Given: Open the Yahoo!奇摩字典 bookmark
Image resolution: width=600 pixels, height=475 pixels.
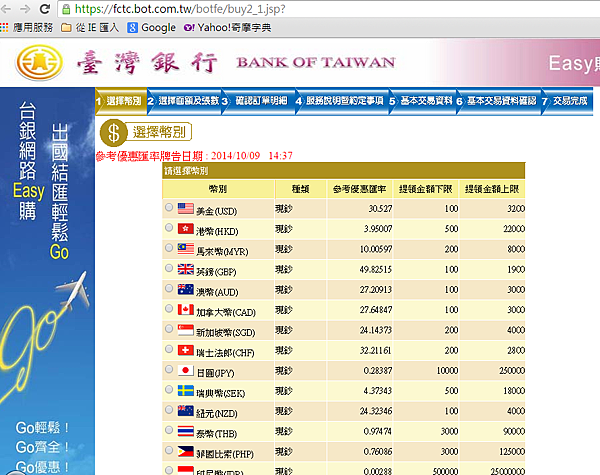Looking at the screenshot, I should pos(228,28).
